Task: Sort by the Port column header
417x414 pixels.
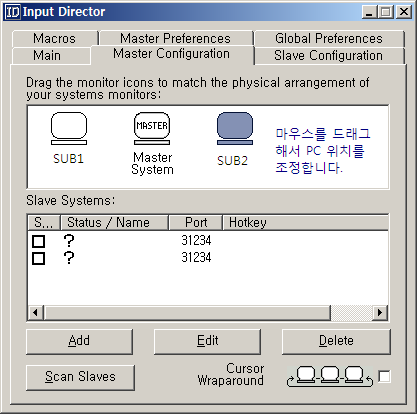Action: coord(196,223)
